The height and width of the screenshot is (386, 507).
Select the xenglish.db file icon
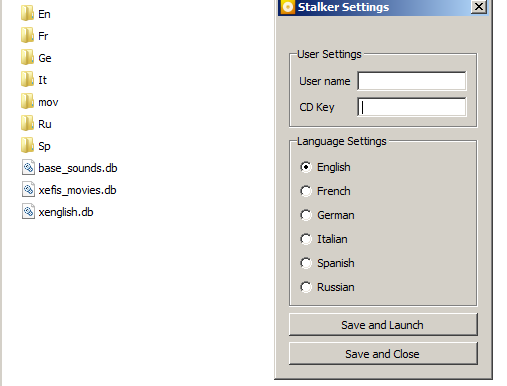(28, 212)
